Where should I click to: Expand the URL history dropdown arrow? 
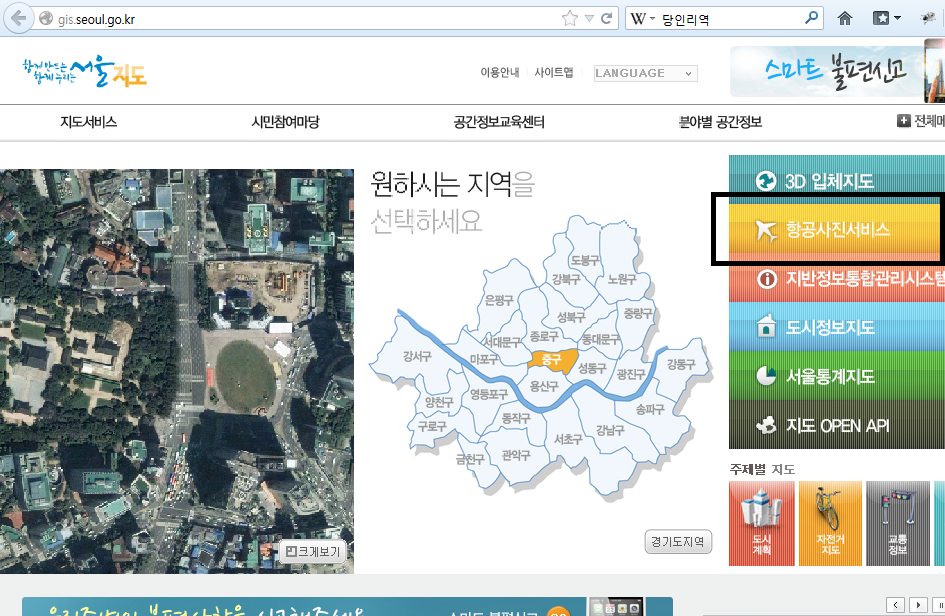pyautogui.click(x=589, y=18)
